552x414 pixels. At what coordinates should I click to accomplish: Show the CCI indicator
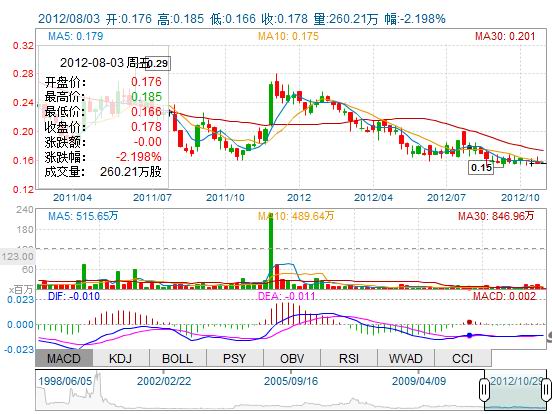(463, 358)
